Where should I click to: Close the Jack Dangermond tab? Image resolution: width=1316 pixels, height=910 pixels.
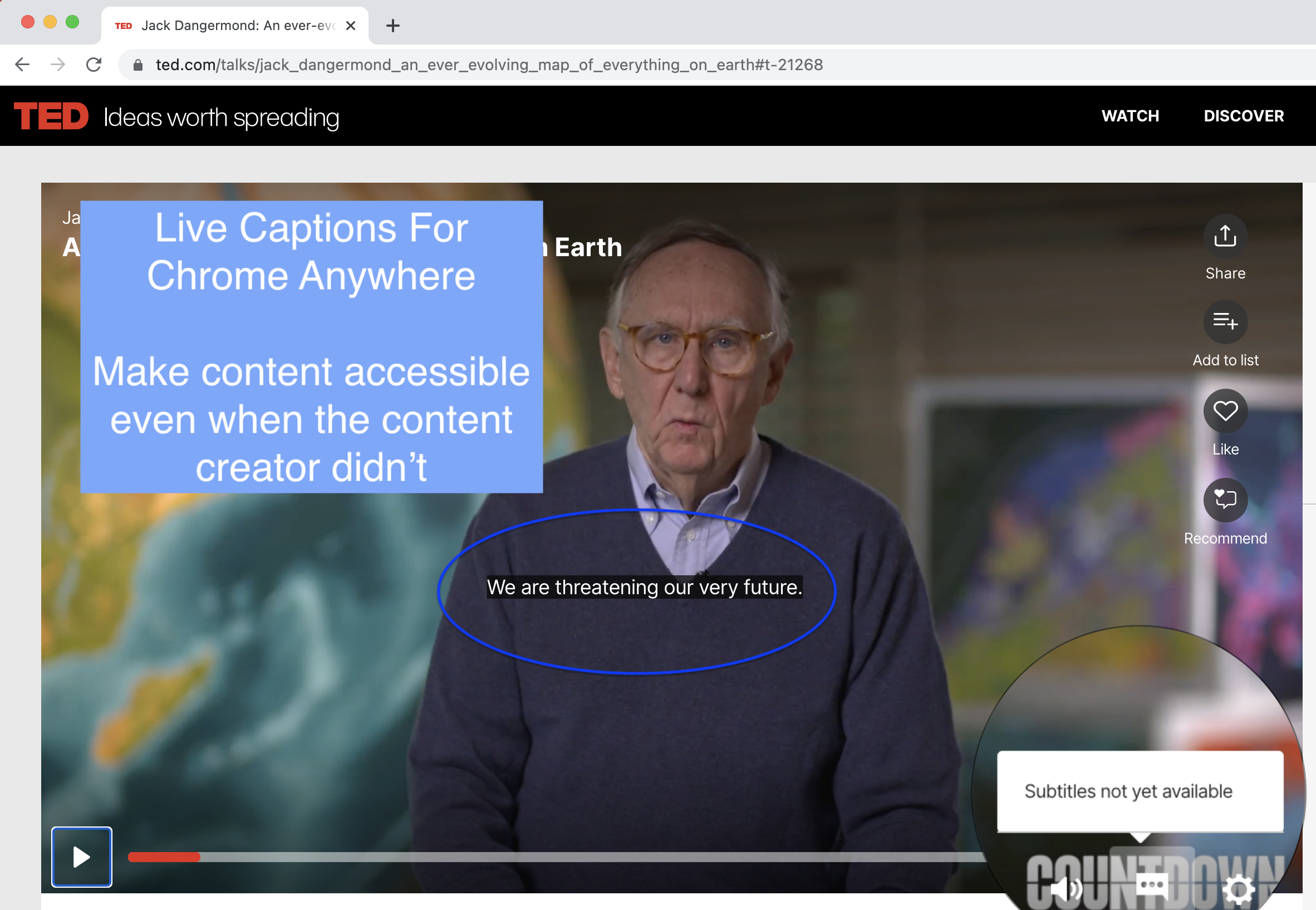click(351, 26)
